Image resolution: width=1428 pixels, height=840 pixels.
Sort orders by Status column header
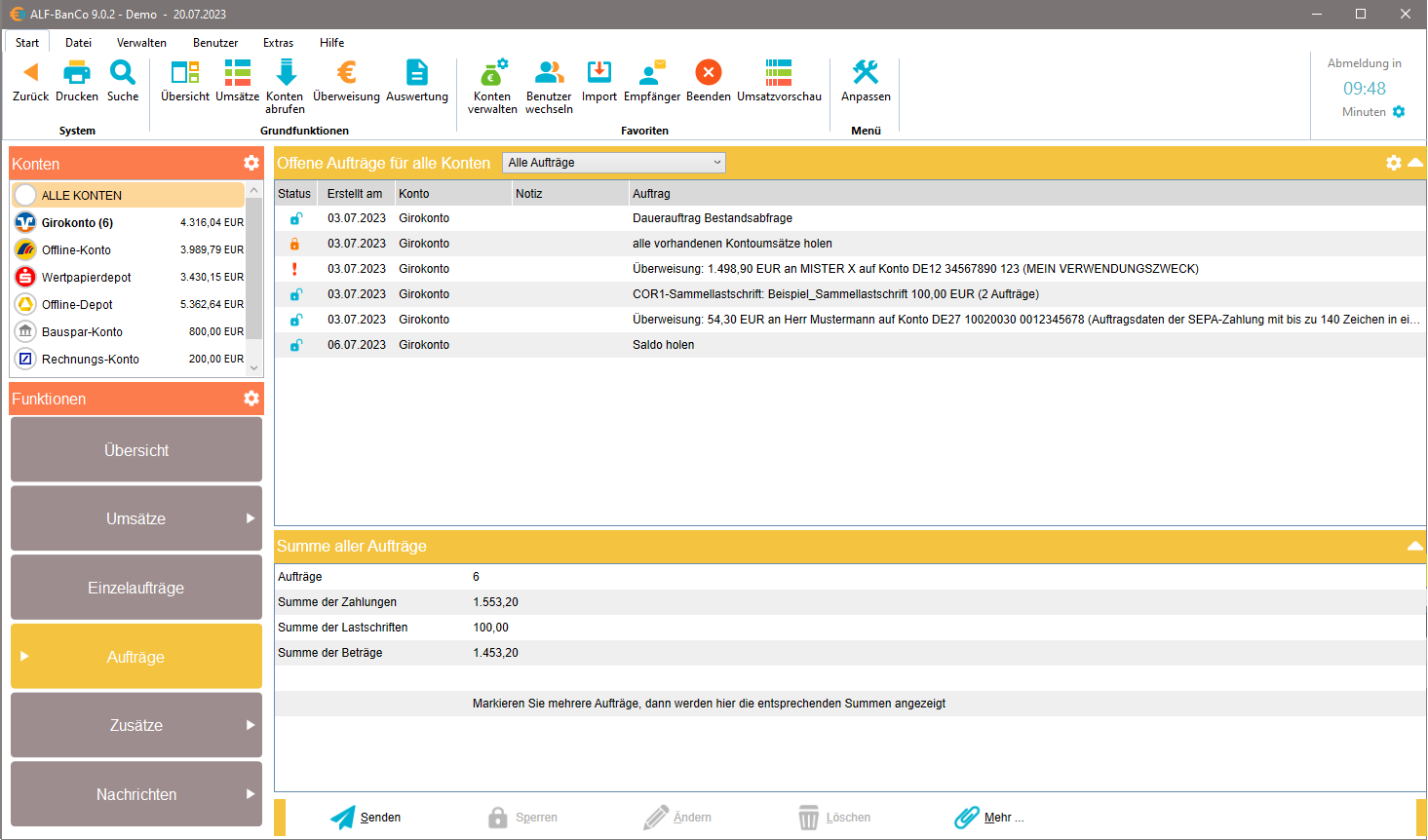(x=298, y=194)
